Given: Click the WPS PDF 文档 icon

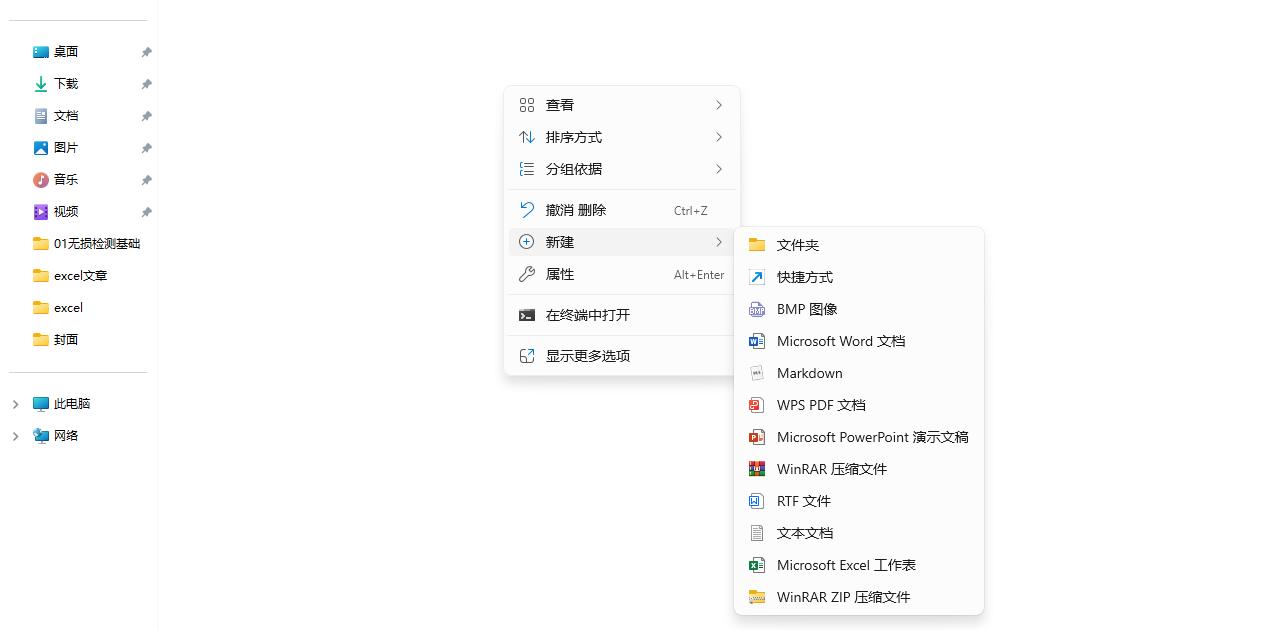Looking at the screenshot, I should 757,406.
